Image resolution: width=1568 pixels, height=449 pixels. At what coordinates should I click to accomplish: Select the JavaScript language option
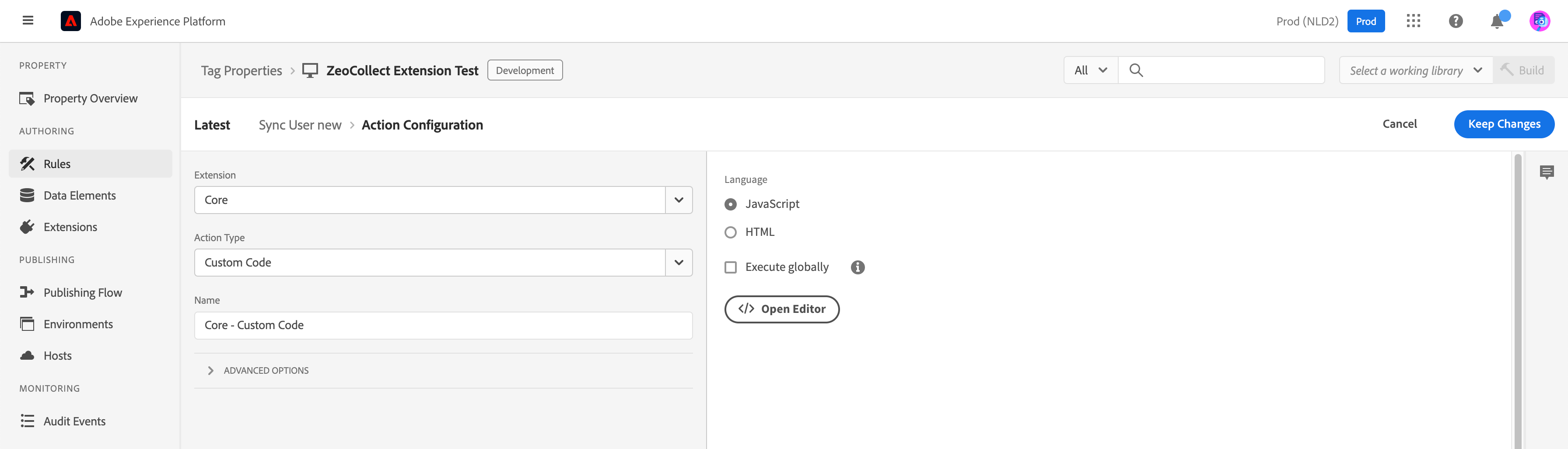(x=731, y=204)
